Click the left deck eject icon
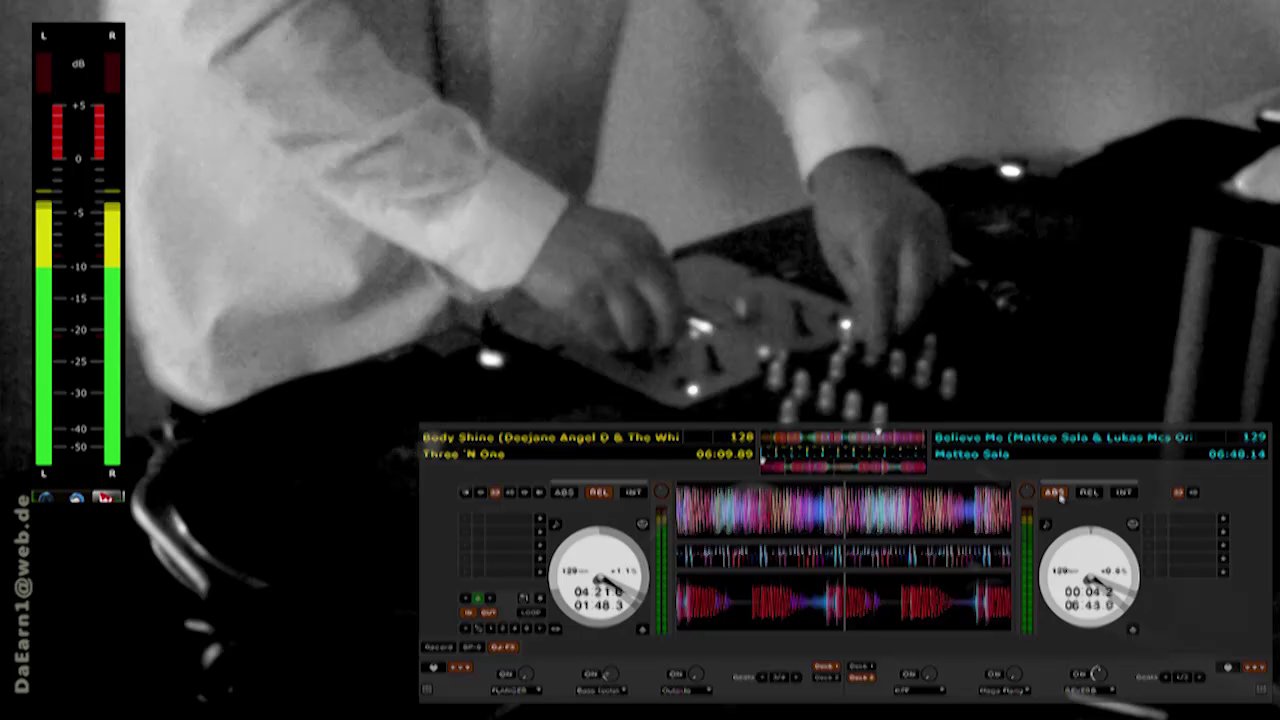 [x=642, y=629]
